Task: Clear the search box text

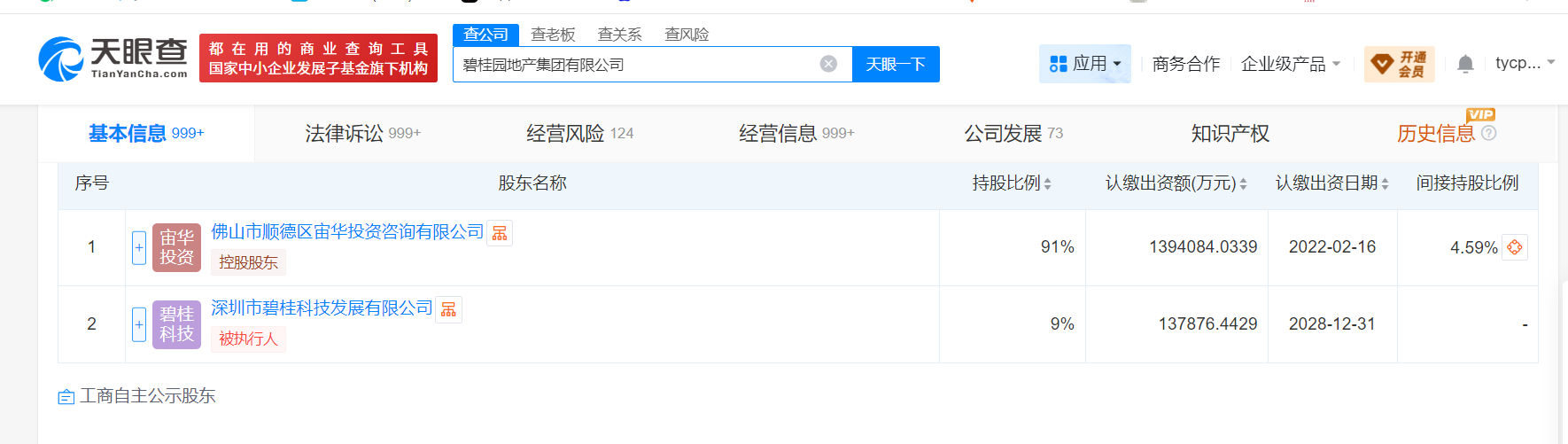Action: pos(828,64)
